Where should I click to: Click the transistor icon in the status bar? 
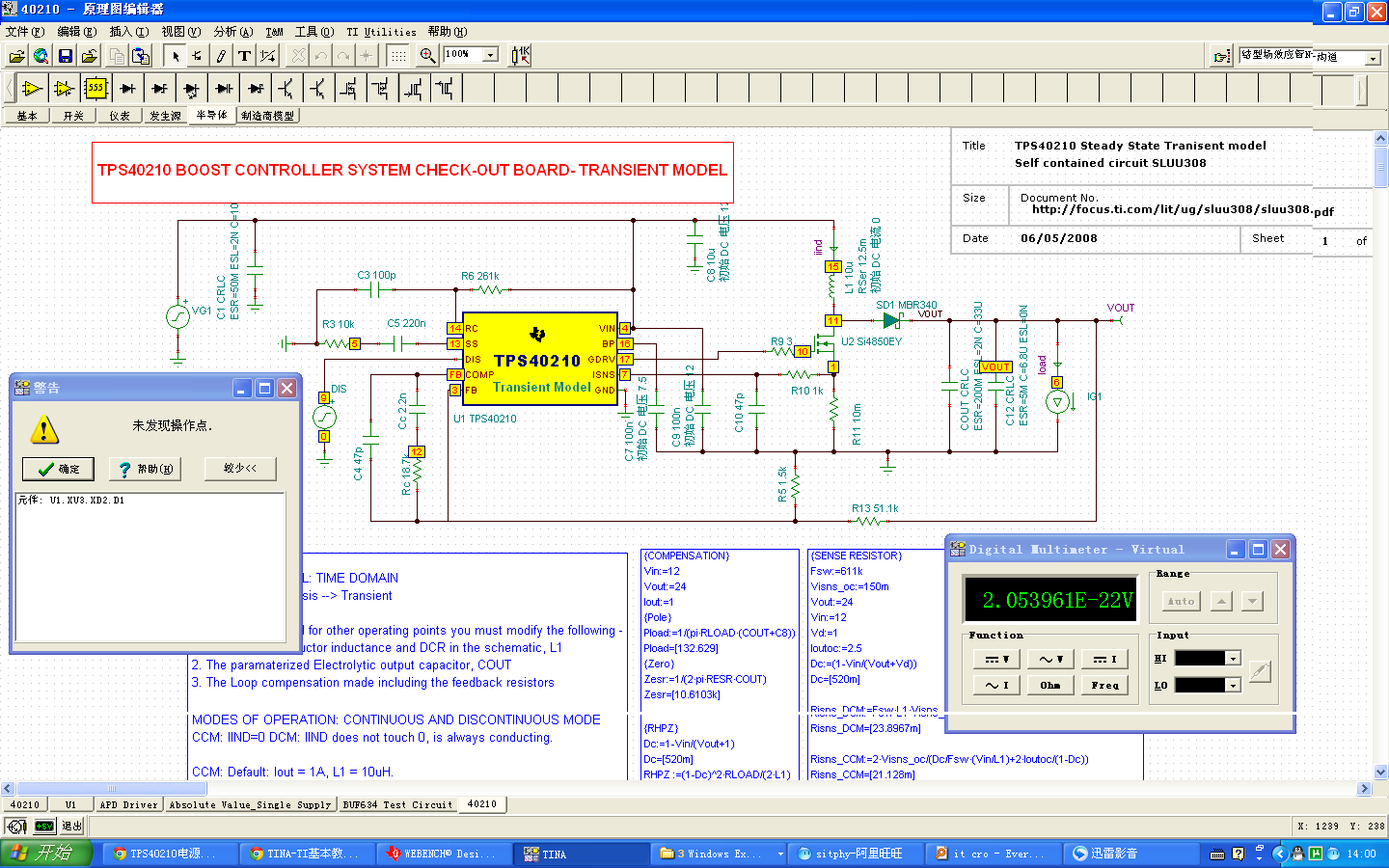[x=16, y=827]
